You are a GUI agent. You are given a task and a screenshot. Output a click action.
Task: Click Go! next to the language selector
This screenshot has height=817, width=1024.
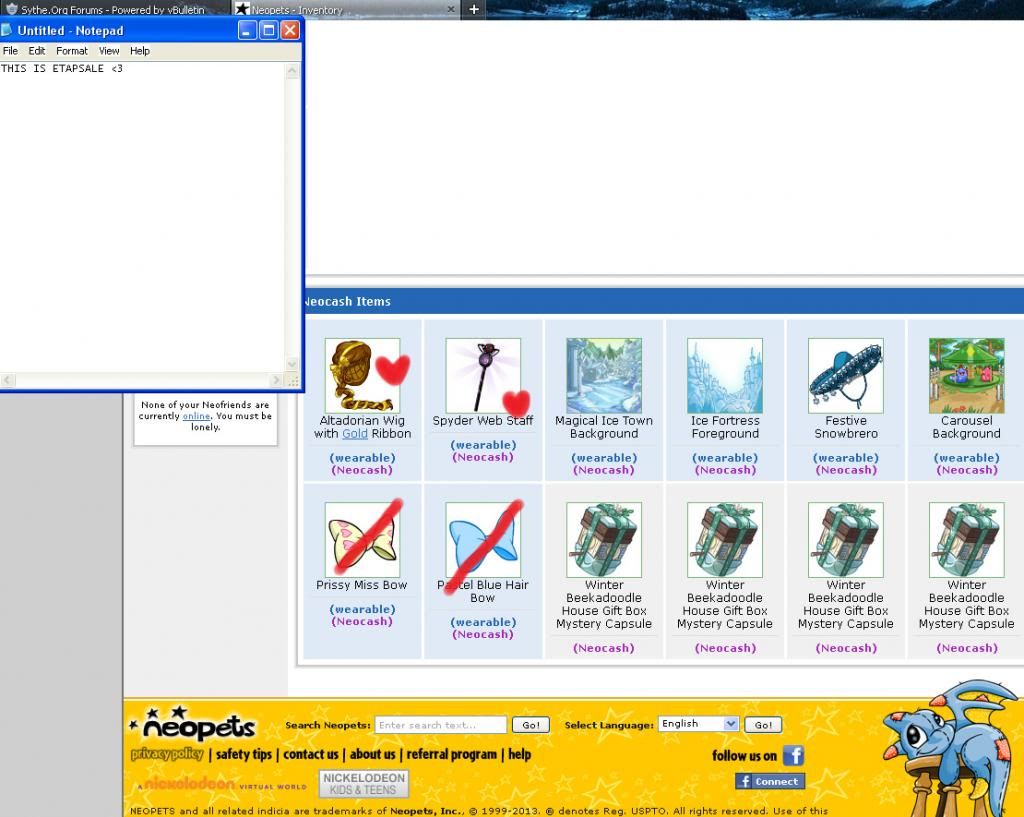(763, 725)
